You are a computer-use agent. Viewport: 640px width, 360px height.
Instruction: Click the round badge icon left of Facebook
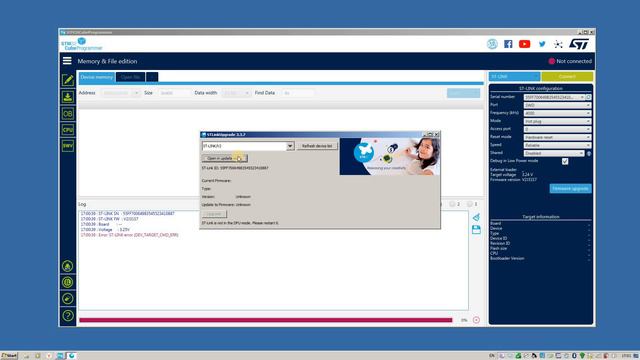coord(492,44)
